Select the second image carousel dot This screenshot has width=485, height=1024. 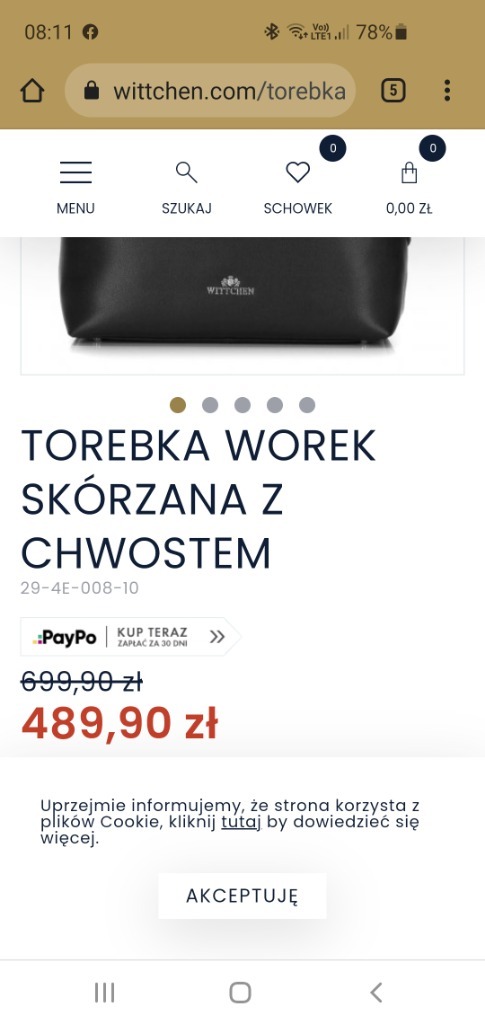[x=210, y=405]
